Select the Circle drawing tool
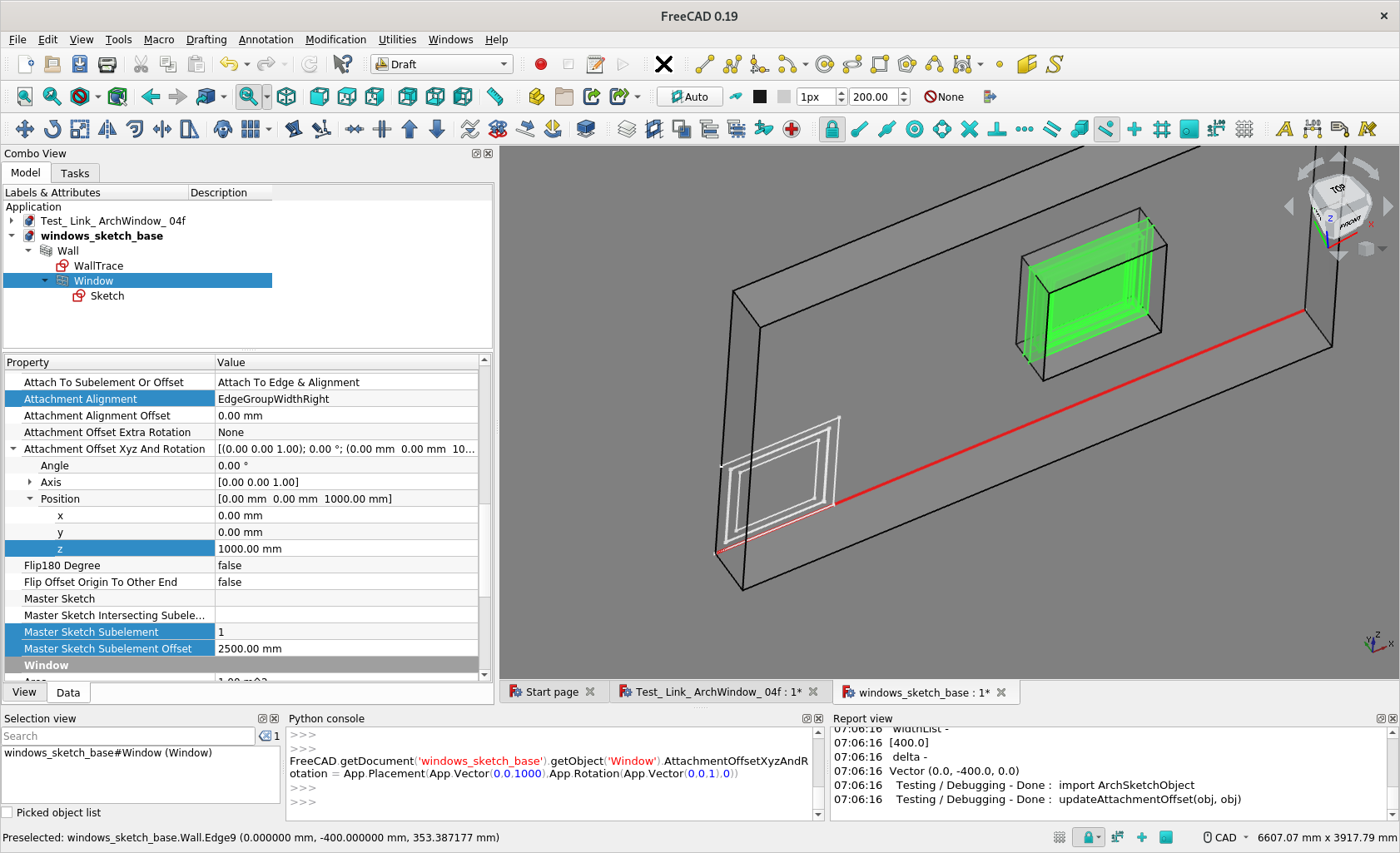 (825, 64)
